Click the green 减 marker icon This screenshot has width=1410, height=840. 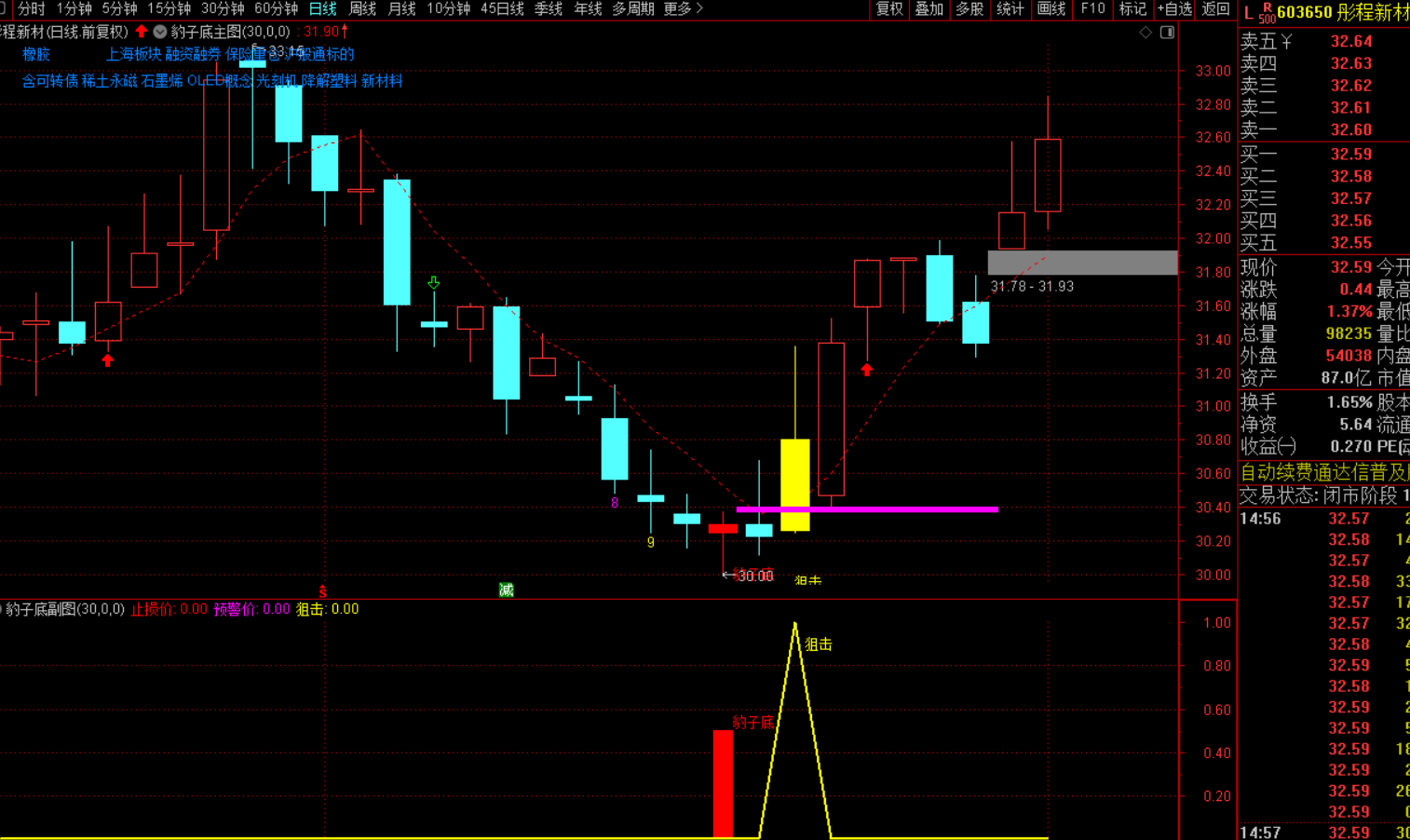[506, 589]
